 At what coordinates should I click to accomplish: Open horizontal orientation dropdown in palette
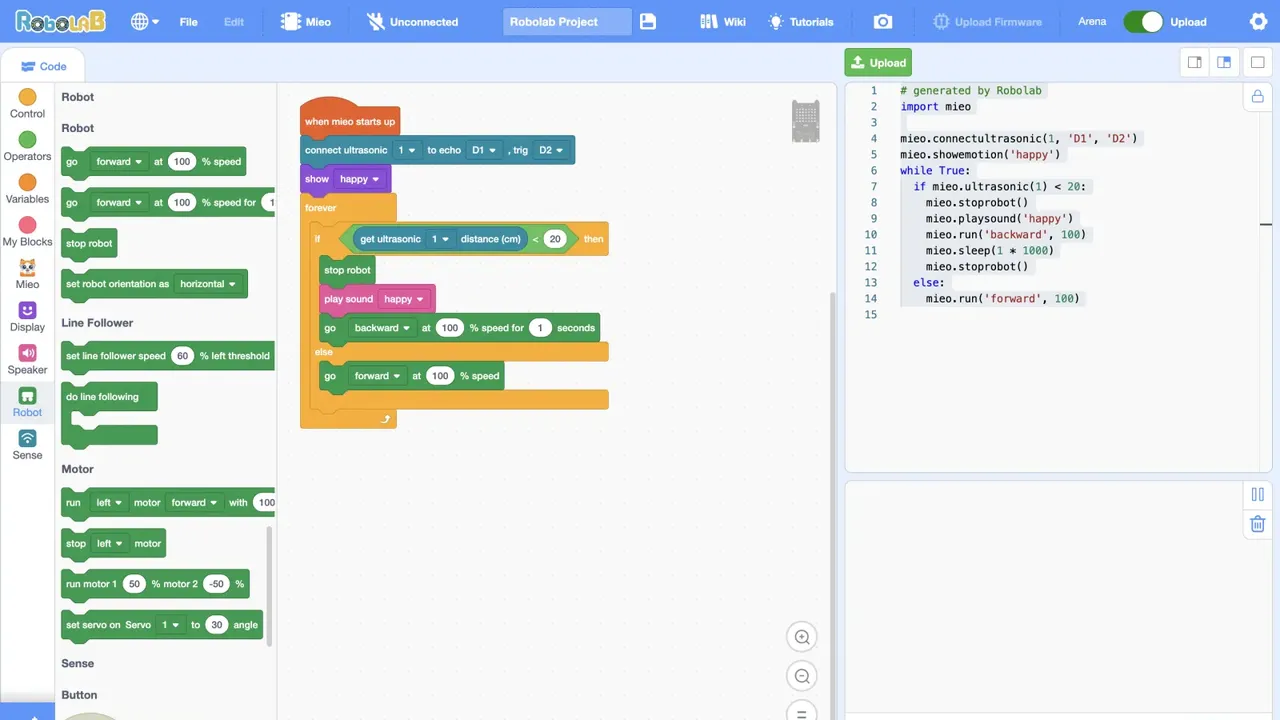click(208, 284)
